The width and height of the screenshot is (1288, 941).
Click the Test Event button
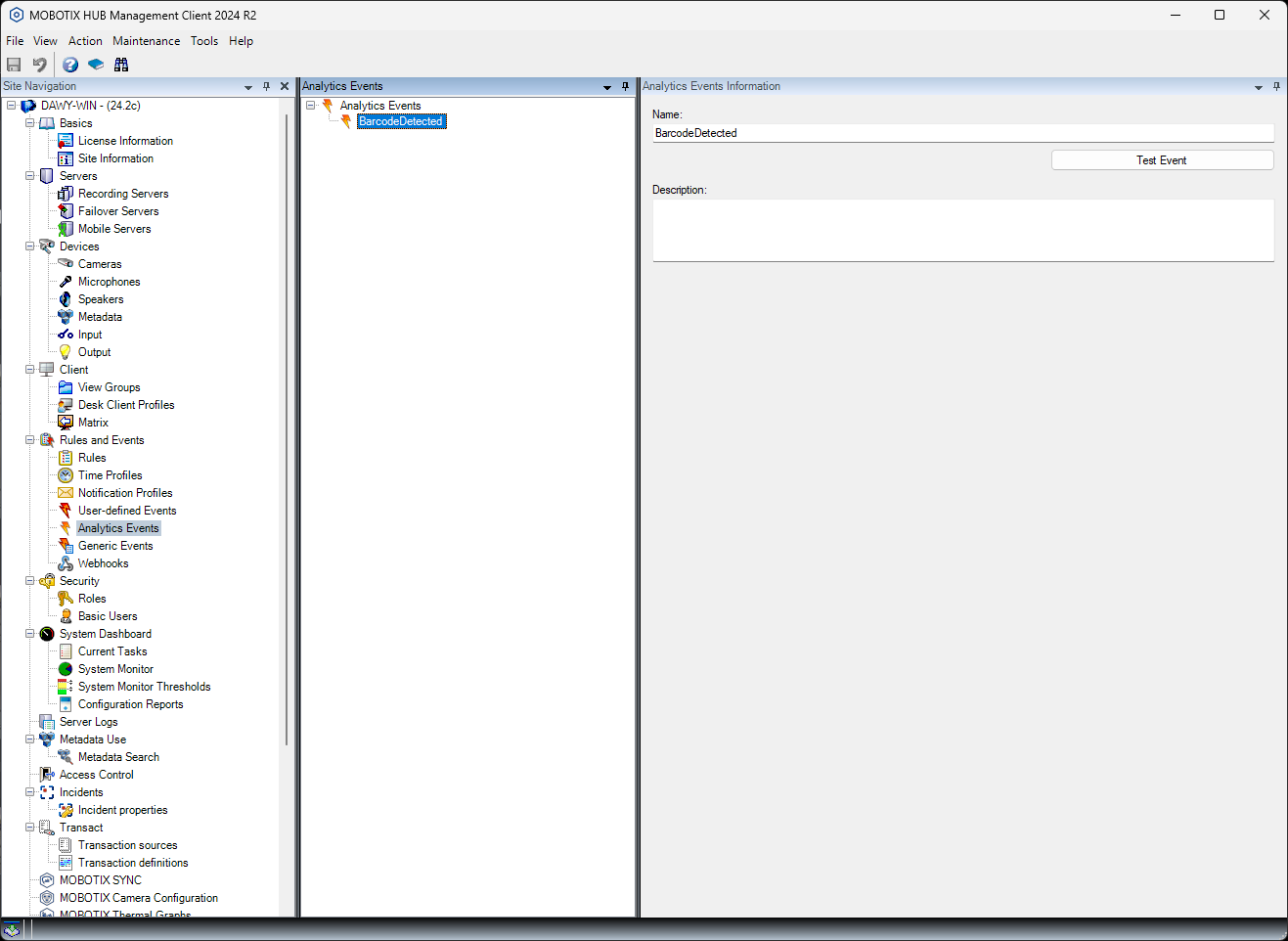tap(1162, 160)
